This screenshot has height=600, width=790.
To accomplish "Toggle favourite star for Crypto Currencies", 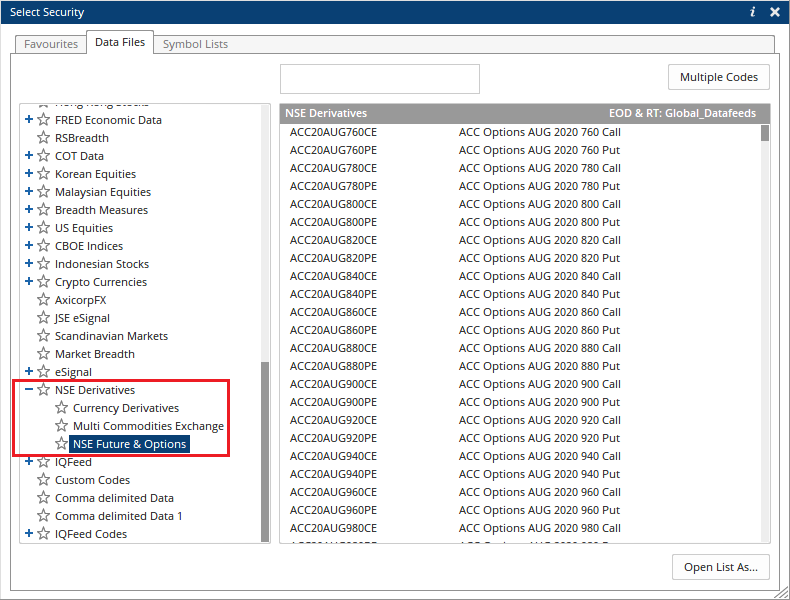I will point(44,282).
